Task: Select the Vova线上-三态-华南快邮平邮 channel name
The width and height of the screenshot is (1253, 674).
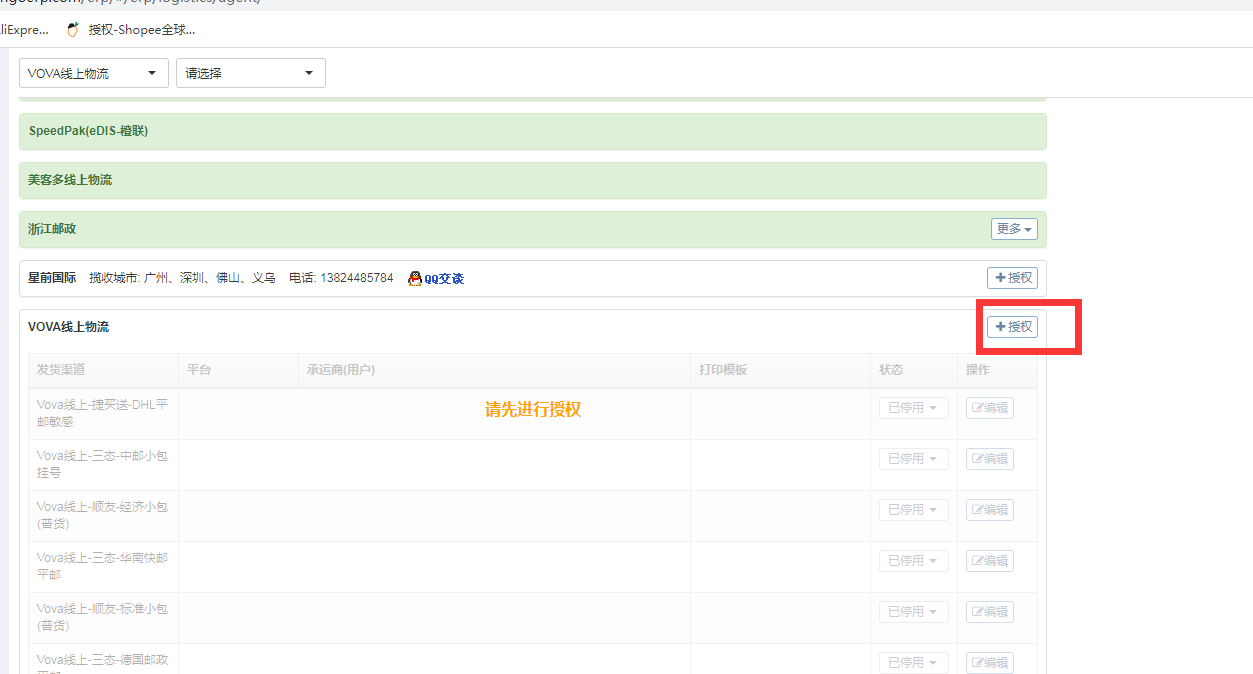Action: pyautogui.click(x=102, y=566)
